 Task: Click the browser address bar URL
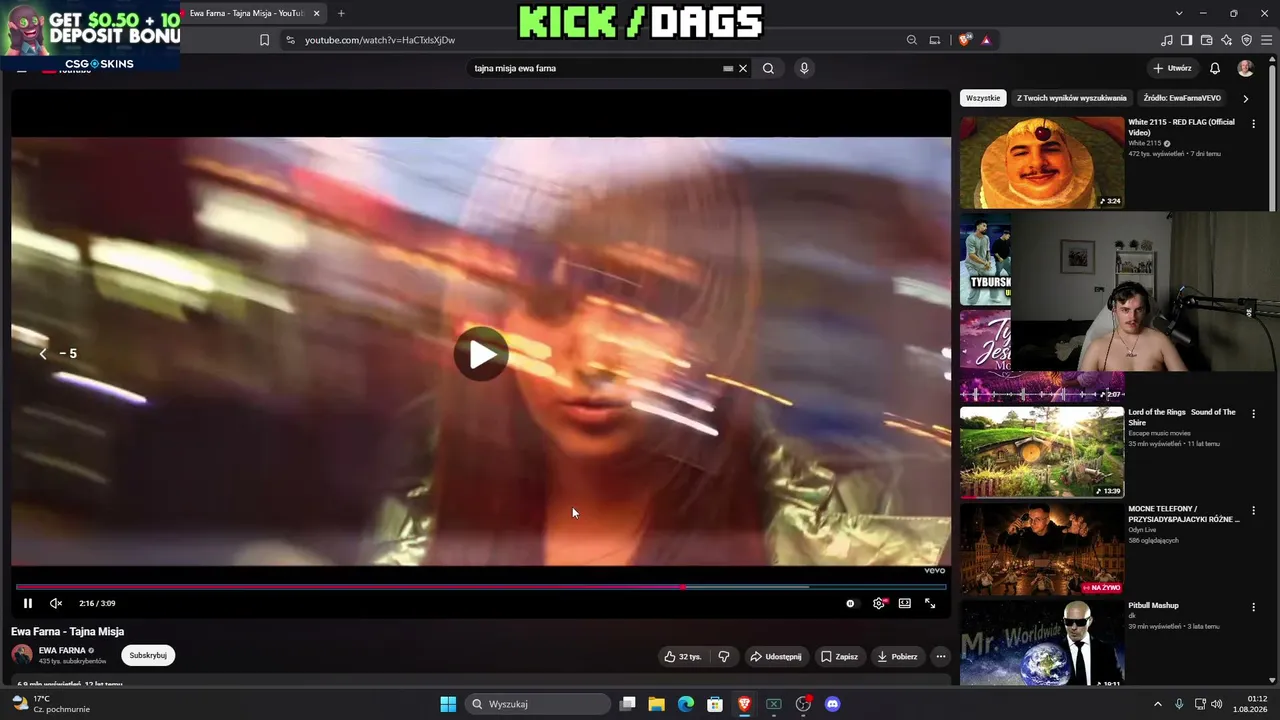pyautogui.click(x=380, y=40)
